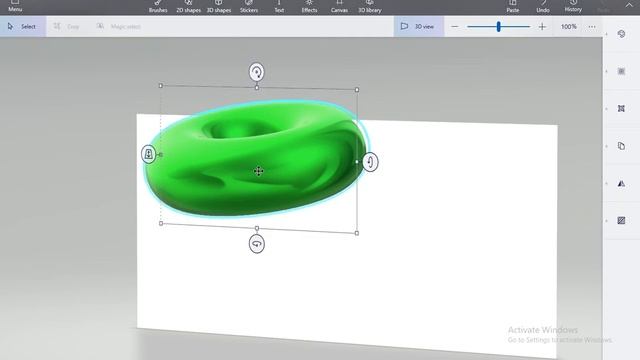Expand sidebar section beside Flip icon

pyautogui.click(x=607, y=184)
